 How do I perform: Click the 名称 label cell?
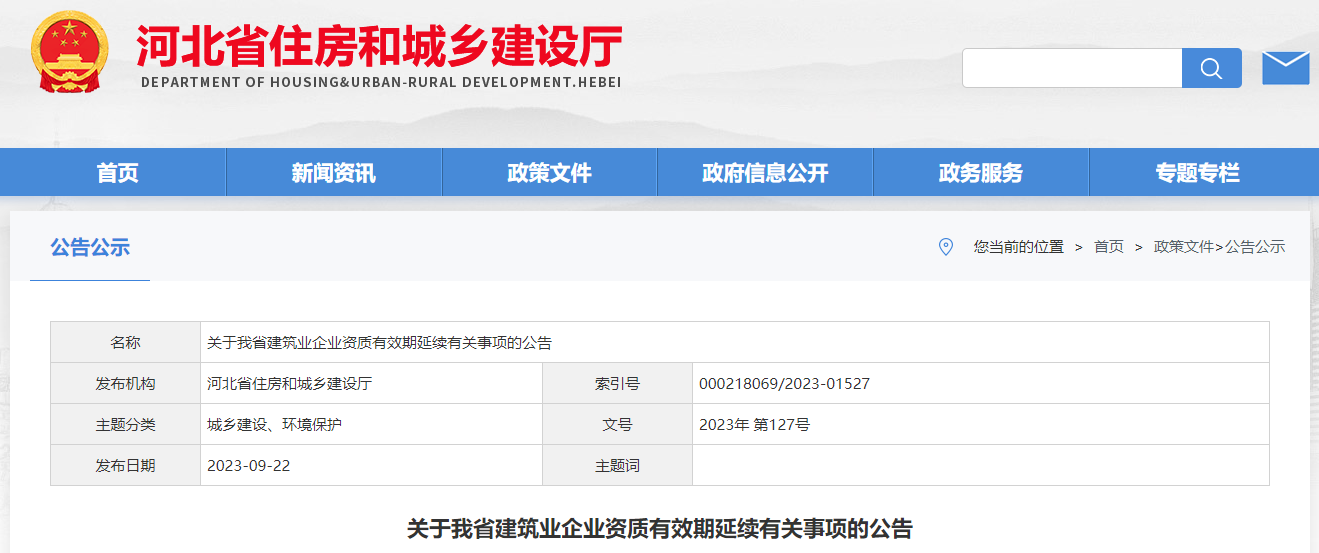tap(125, 342)
